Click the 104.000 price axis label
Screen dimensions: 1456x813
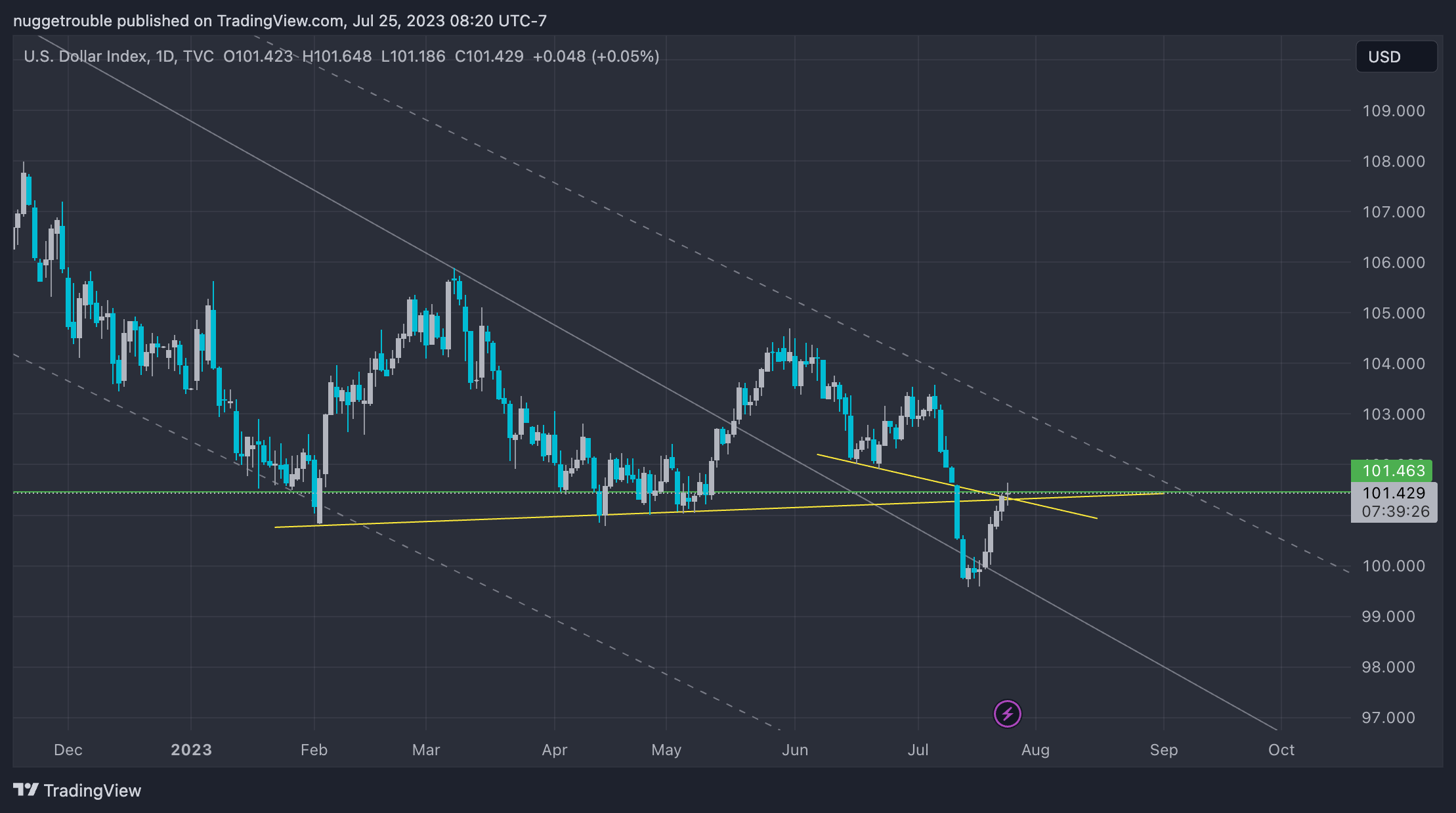pos(1394,364)
